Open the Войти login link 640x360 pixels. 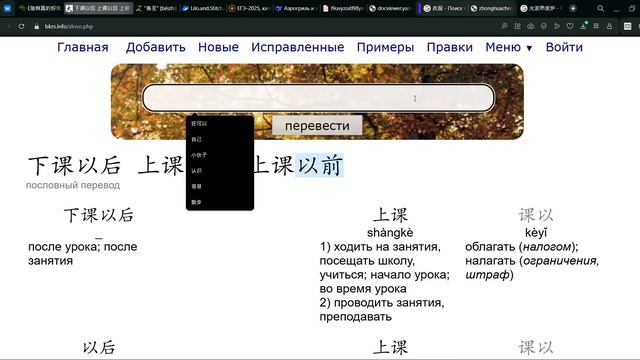coord(564,47)
